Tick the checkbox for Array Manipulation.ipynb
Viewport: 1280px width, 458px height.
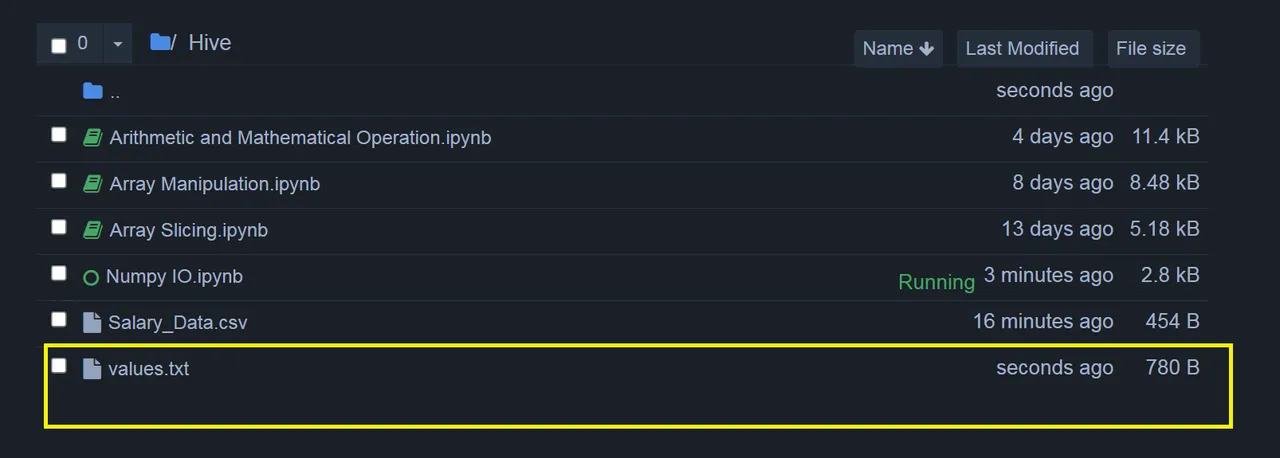[x=59, y=181]
